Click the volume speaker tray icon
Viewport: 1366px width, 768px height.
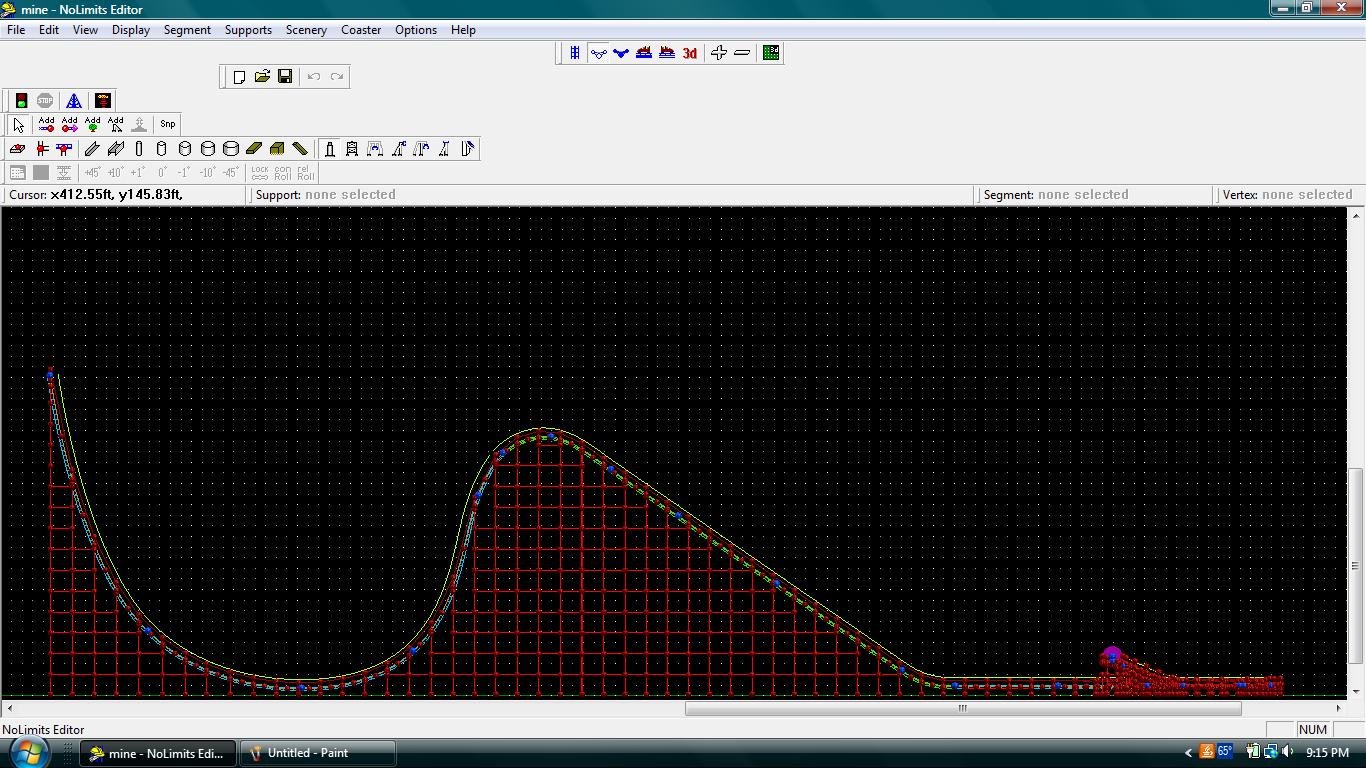(1288, 752)
